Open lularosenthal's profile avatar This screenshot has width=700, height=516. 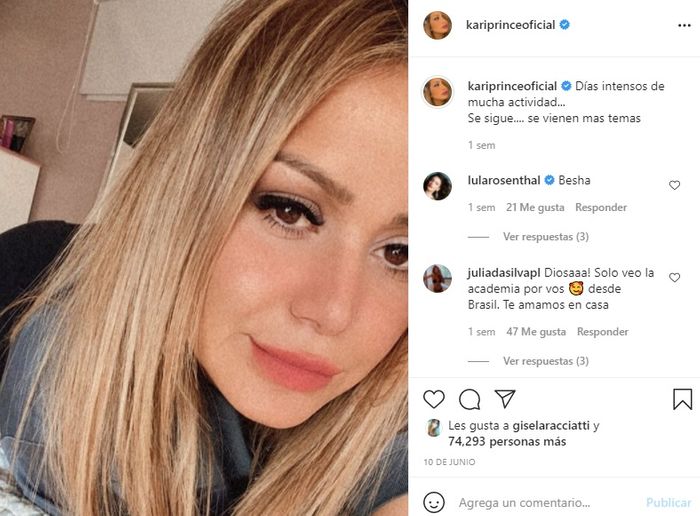coord(438,186)
